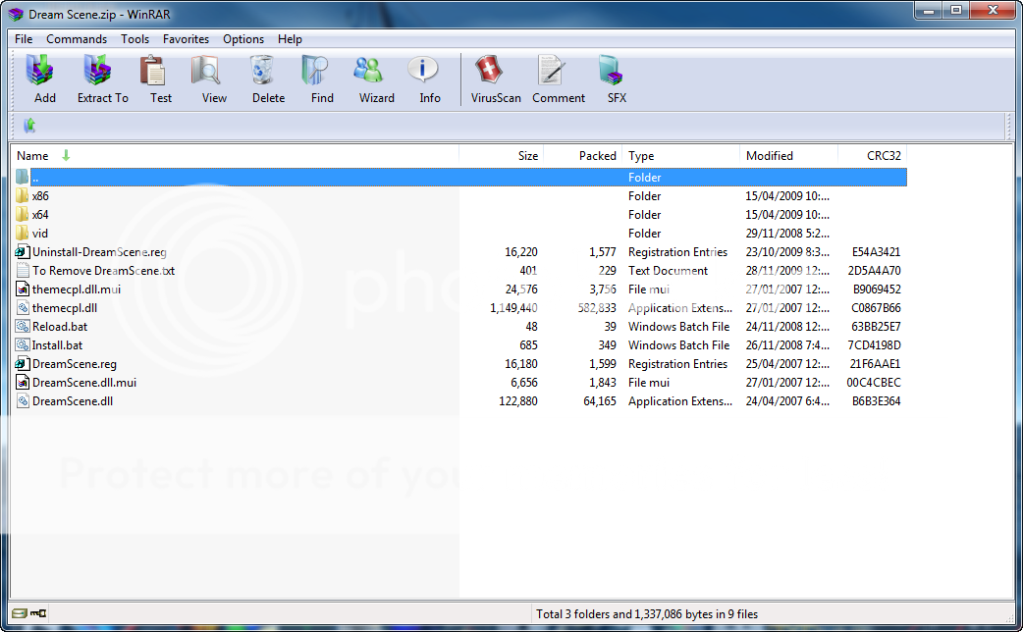The width and height of the screenshot is (1023, 632).
Task: Click the CRC32 value B6B3E364
Action: click(876, 401)
